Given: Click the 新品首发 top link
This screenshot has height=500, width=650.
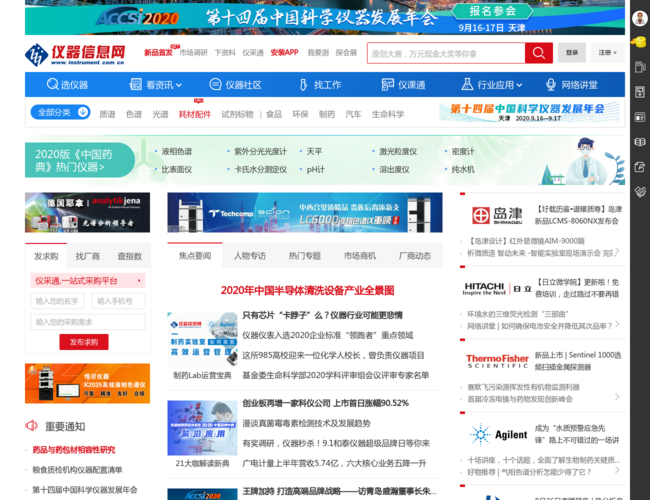Looking at the screenshot, I should (x=158, y=52).
